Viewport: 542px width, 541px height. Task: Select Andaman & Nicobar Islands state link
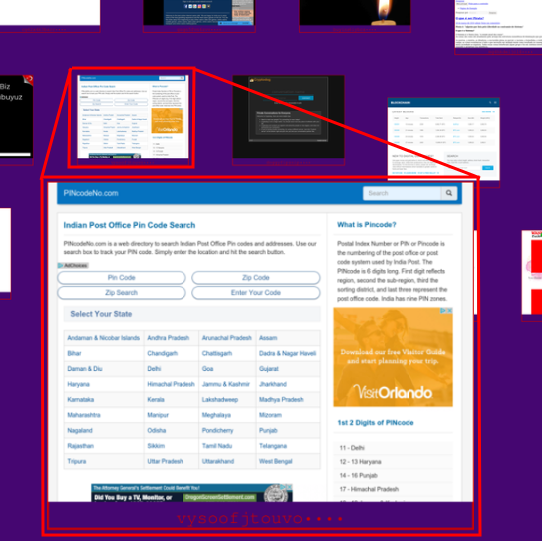pos(104,338)
